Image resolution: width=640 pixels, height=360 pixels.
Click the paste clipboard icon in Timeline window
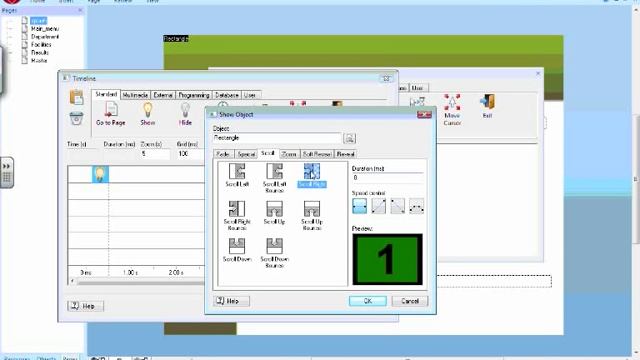tap(76, 98)
